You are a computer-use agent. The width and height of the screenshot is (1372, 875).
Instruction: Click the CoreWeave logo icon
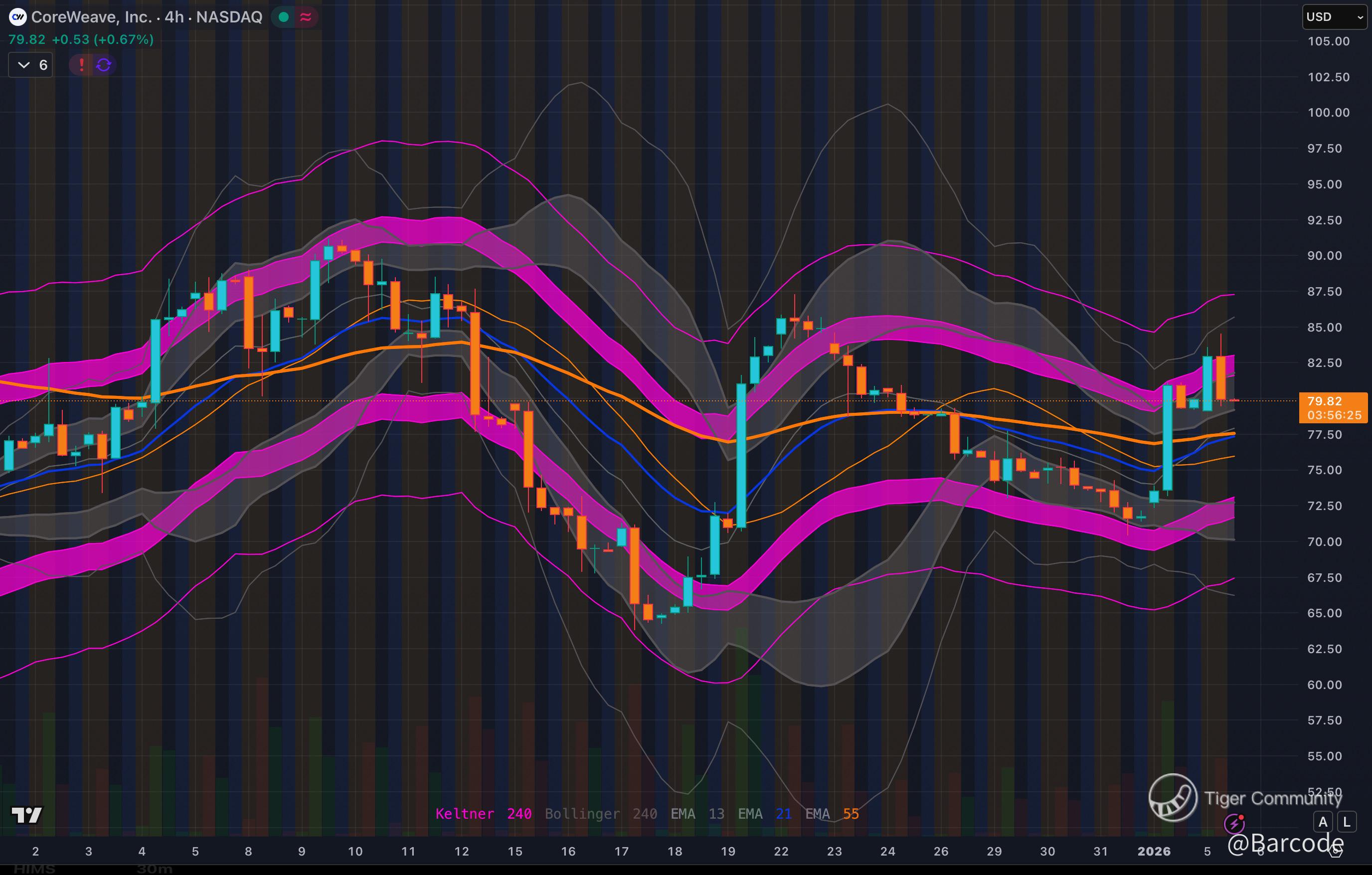17,17
